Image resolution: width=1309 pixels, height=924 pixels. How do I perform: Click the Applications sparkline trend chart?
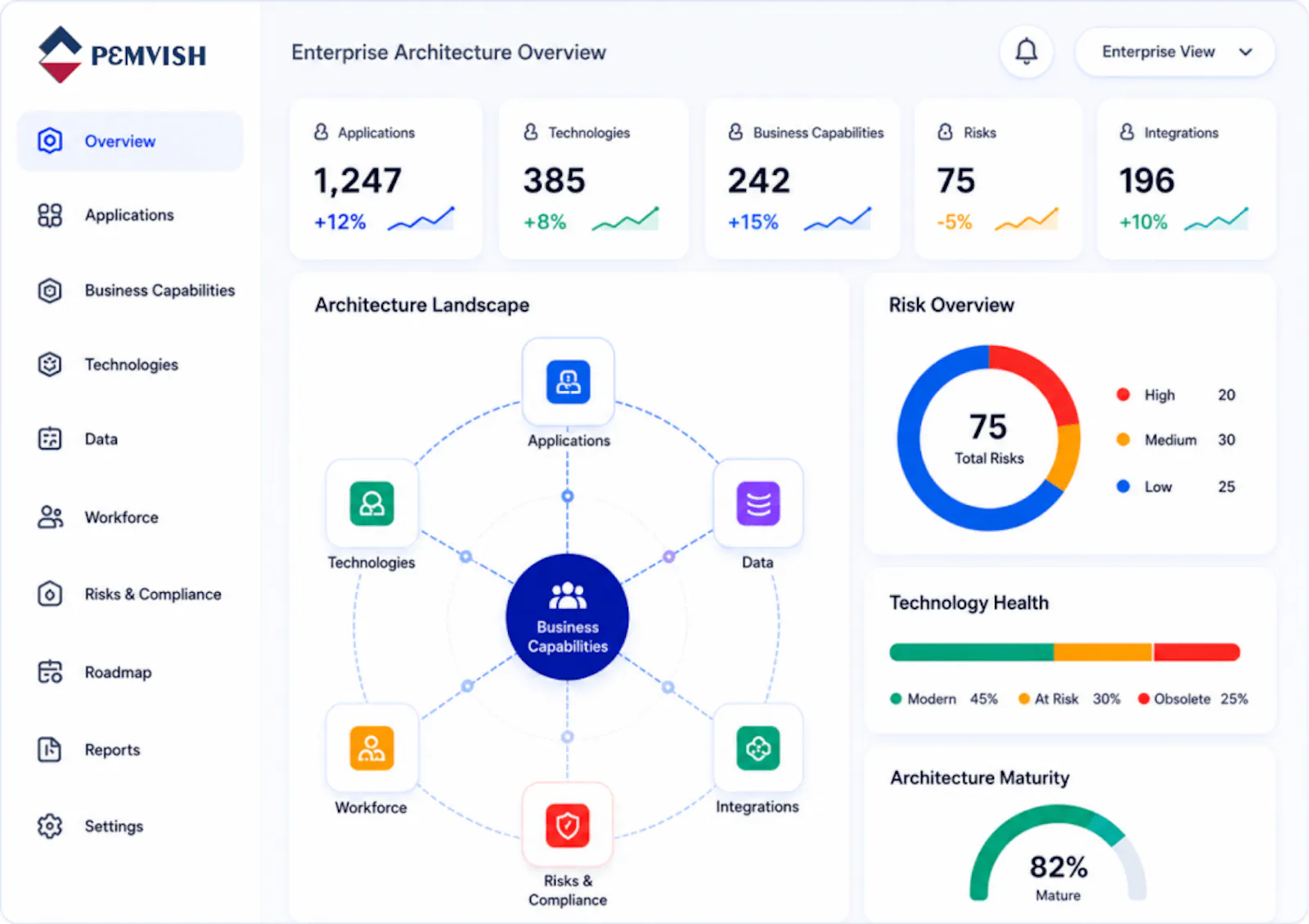pos(421,219)
